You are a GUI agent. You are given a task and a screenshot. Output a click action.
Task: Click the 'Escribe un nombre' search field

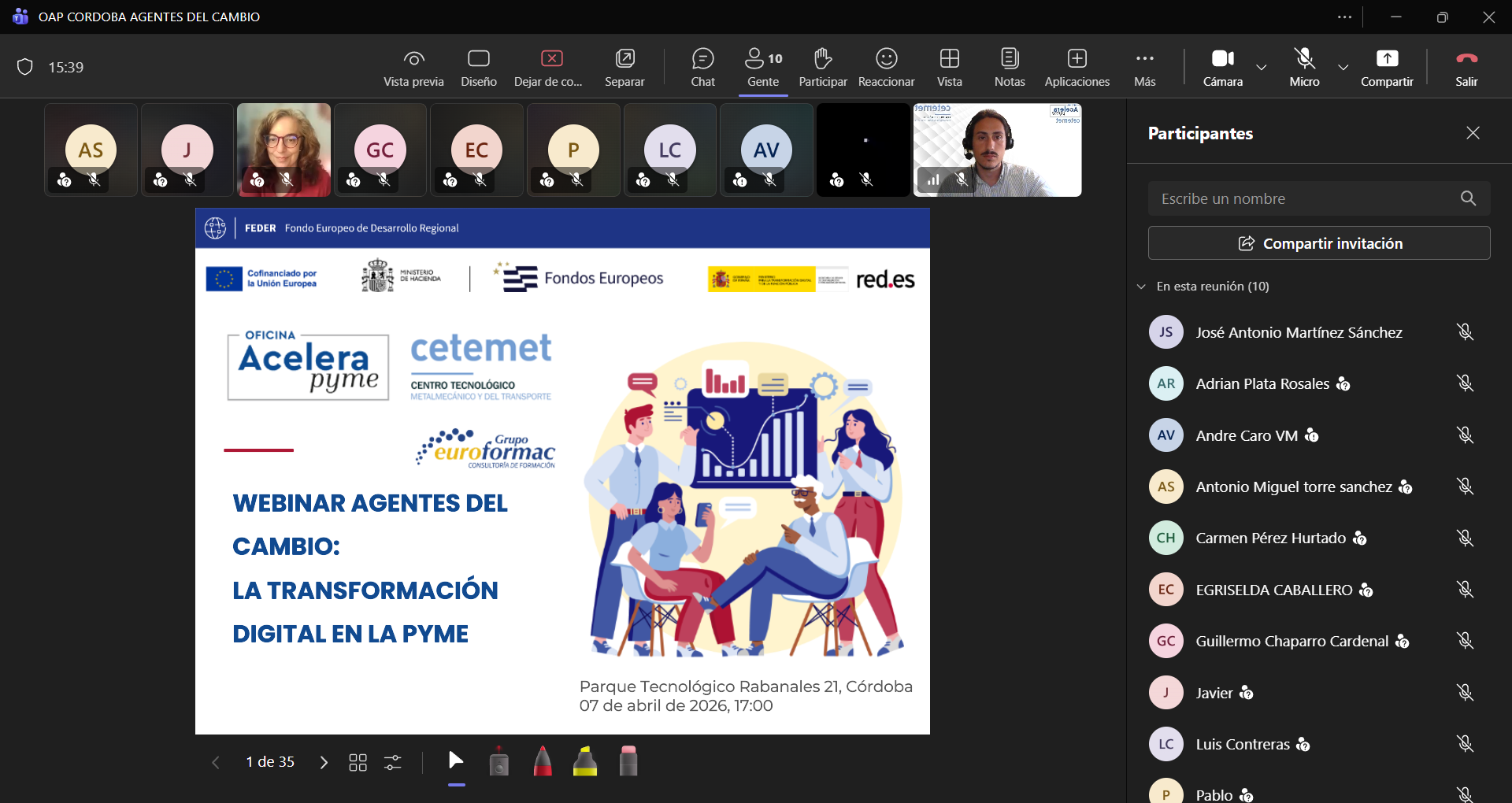[x=1303, y=199]
